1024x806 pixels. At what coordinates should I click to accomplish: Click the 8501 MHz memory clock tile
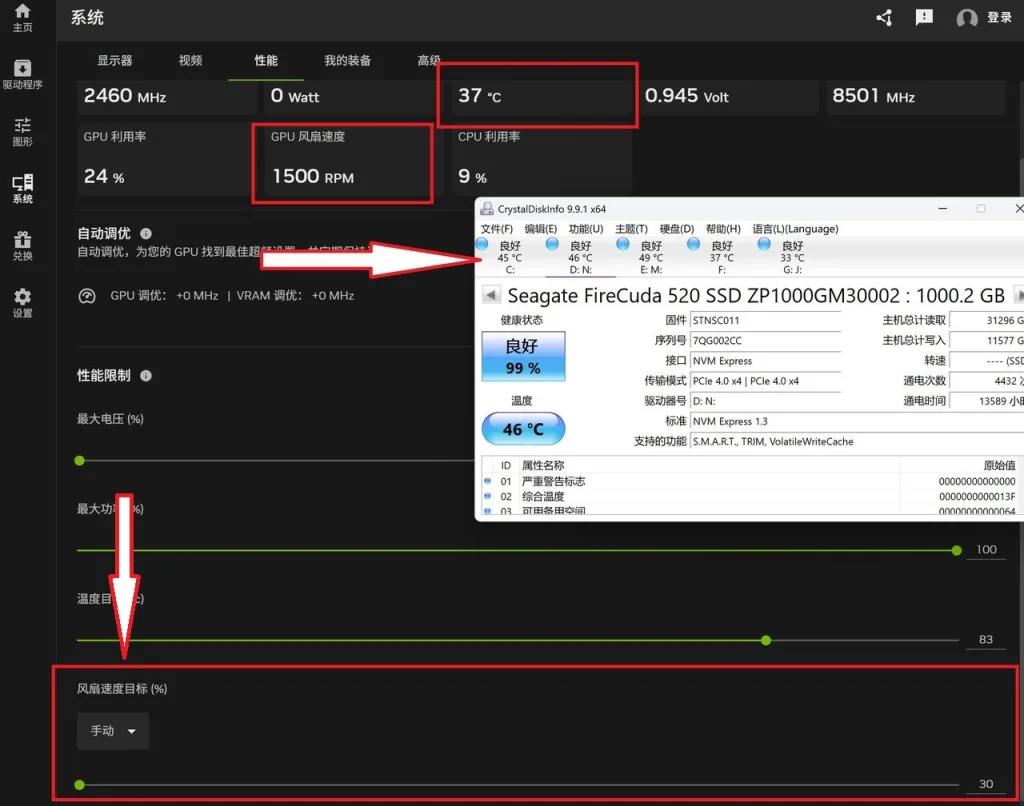click(916, 97)
